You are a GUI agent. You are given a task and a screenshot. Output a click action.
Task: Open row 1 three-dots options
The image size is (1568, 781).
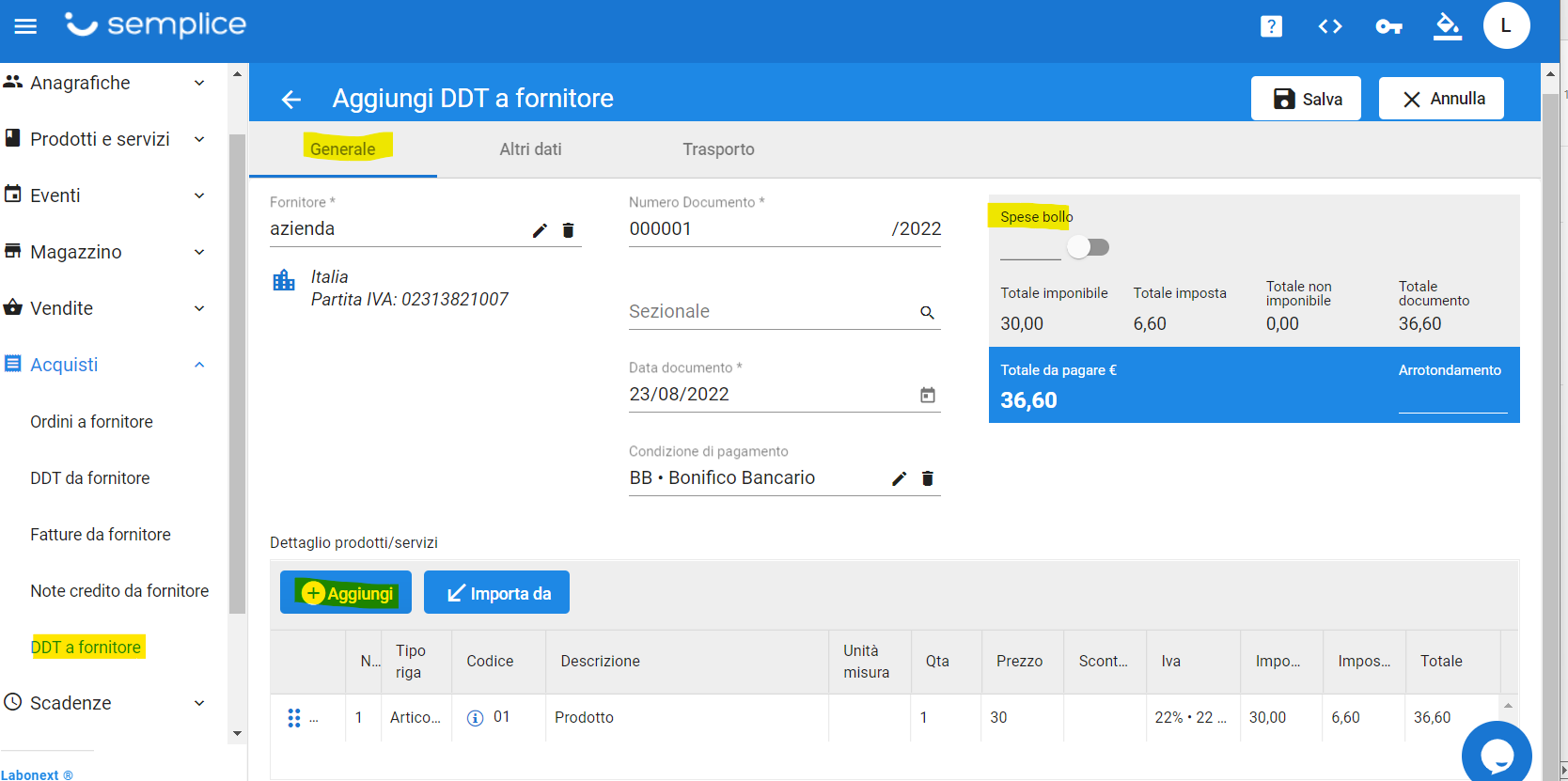(x=314, y=719)
